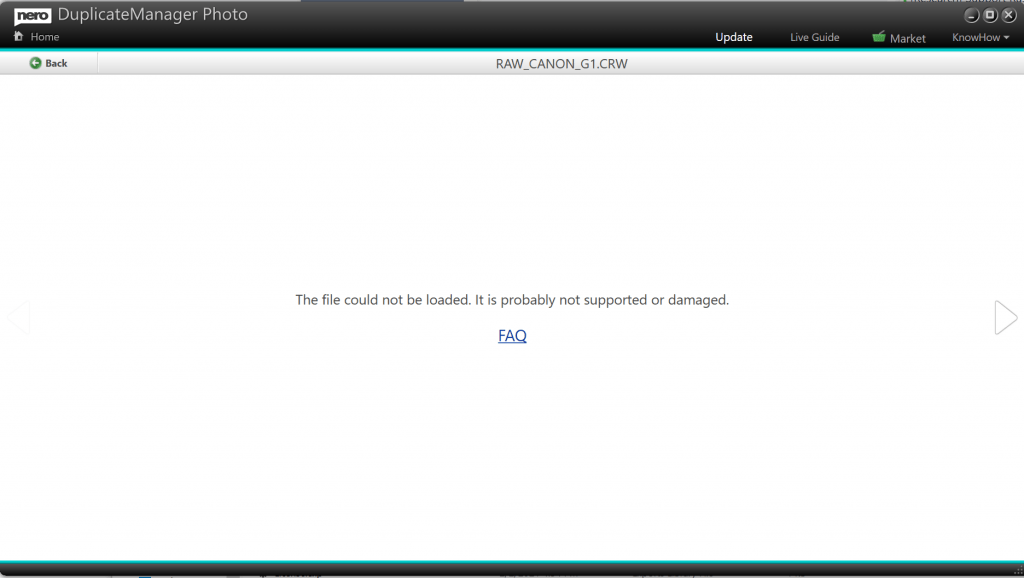Expand the KnowHow dropdown menu
The width and height of the screenshot is (1024, 578).
975,37
